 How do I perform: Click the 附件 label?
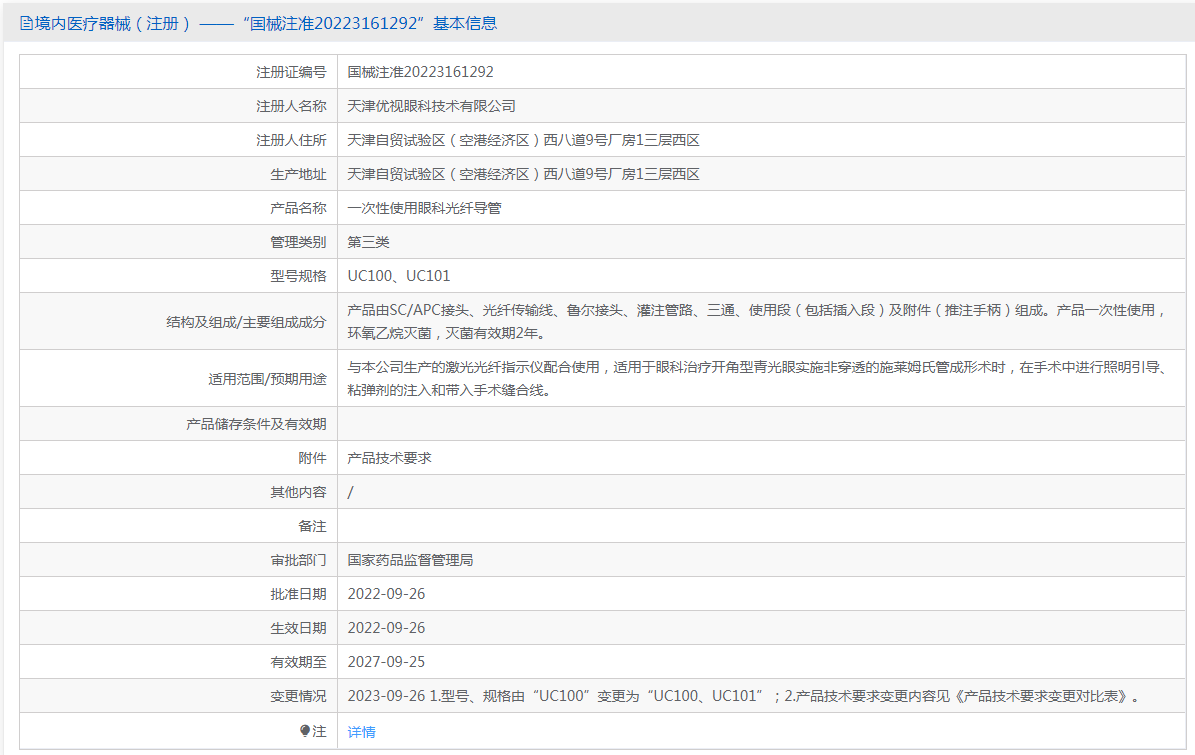[312, 458]
